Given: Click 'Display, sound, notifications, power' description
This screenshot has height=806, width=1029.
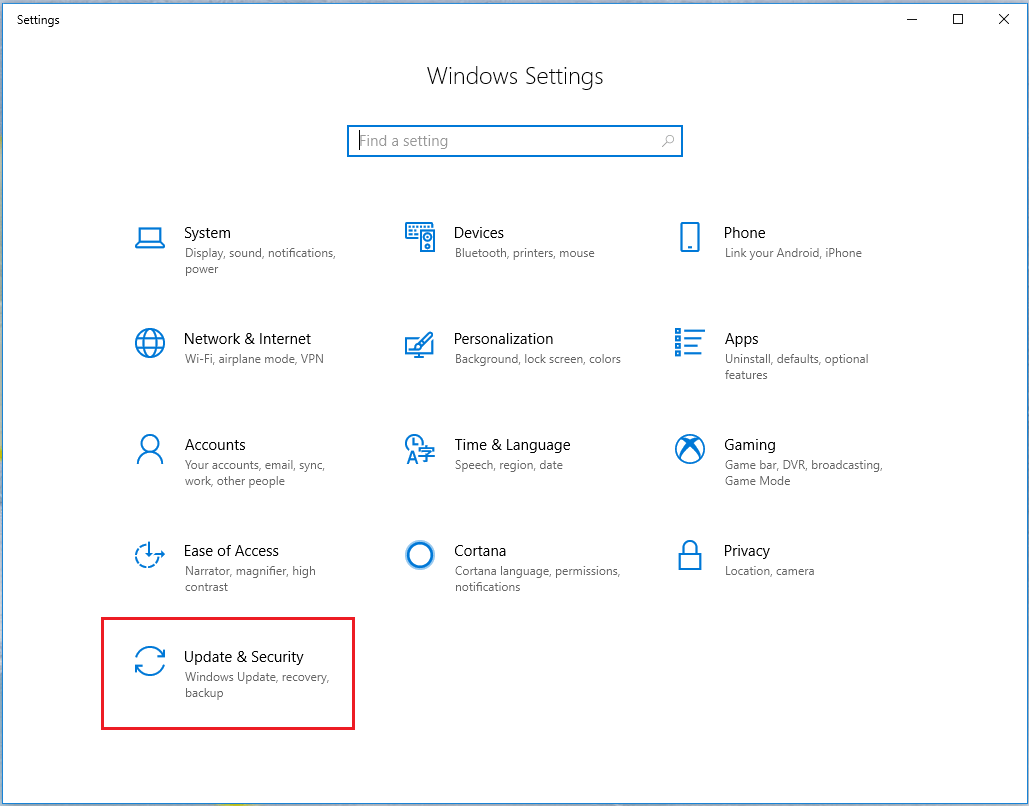Looking at the screenshot, I should tap(260, 261).
